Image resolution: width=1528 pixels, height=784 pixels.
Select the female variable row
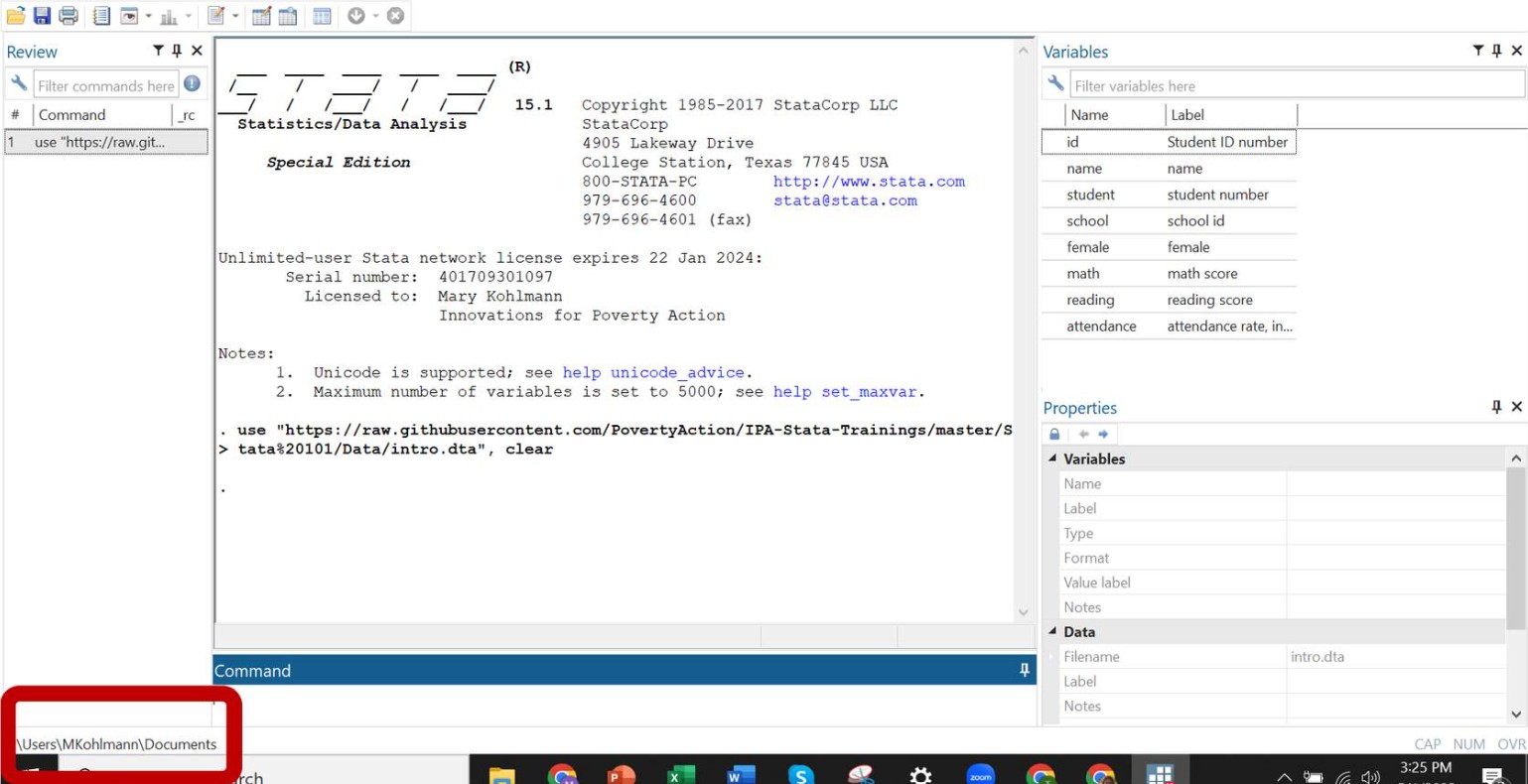(x=1169, y=247)
